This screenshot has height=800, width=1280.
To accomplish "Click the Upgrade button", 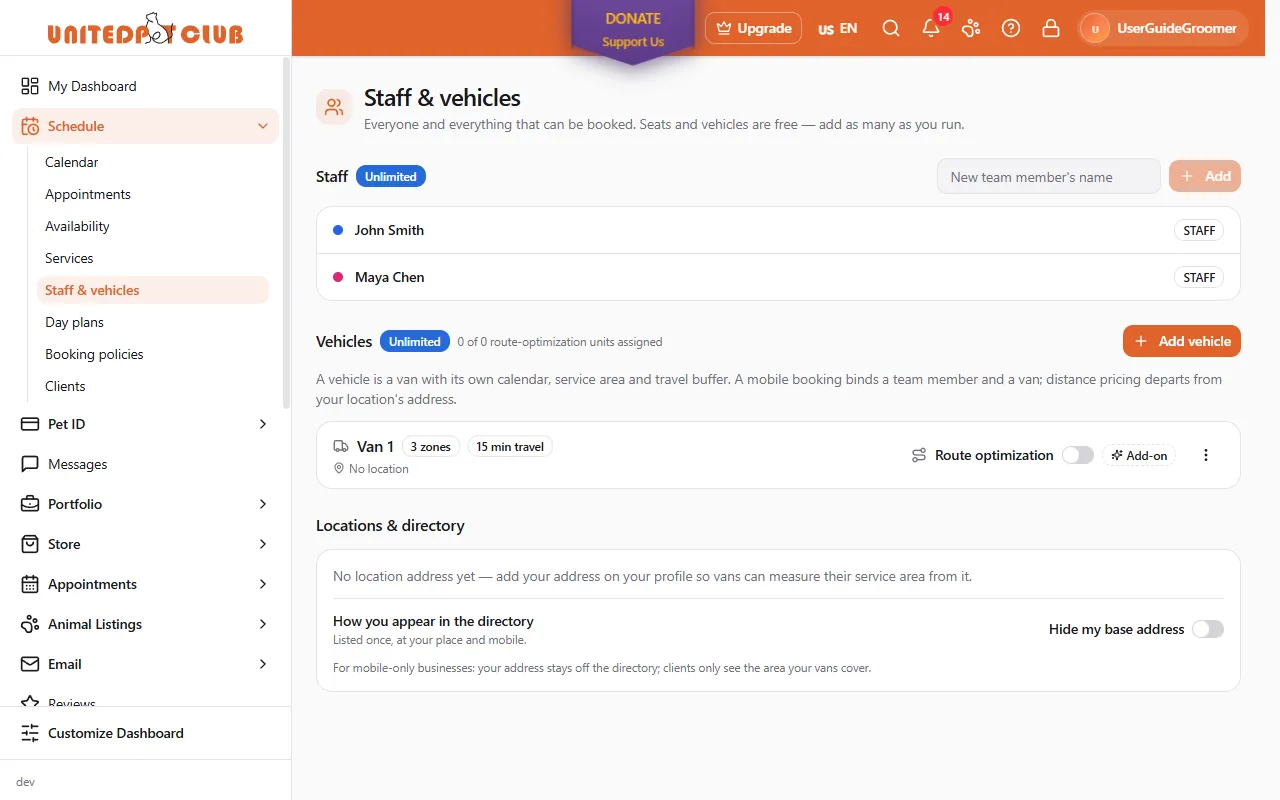I will click(x=754, y=28).
